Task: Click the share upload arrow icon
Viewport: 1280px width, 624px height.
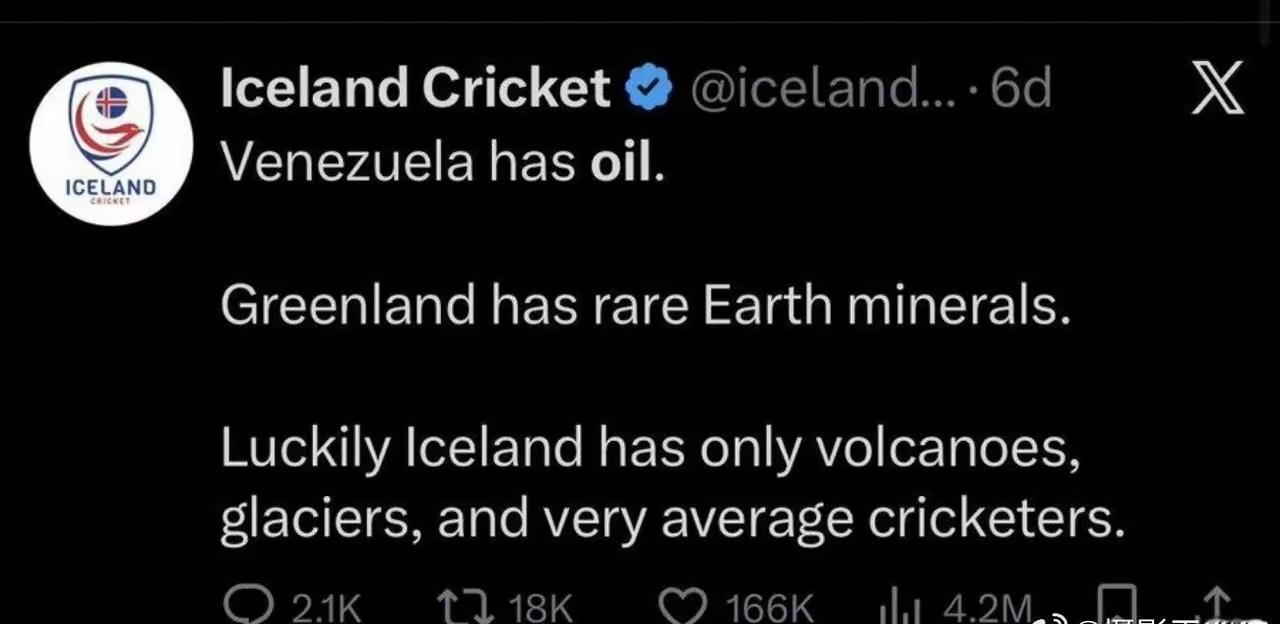Action: 1216,606
